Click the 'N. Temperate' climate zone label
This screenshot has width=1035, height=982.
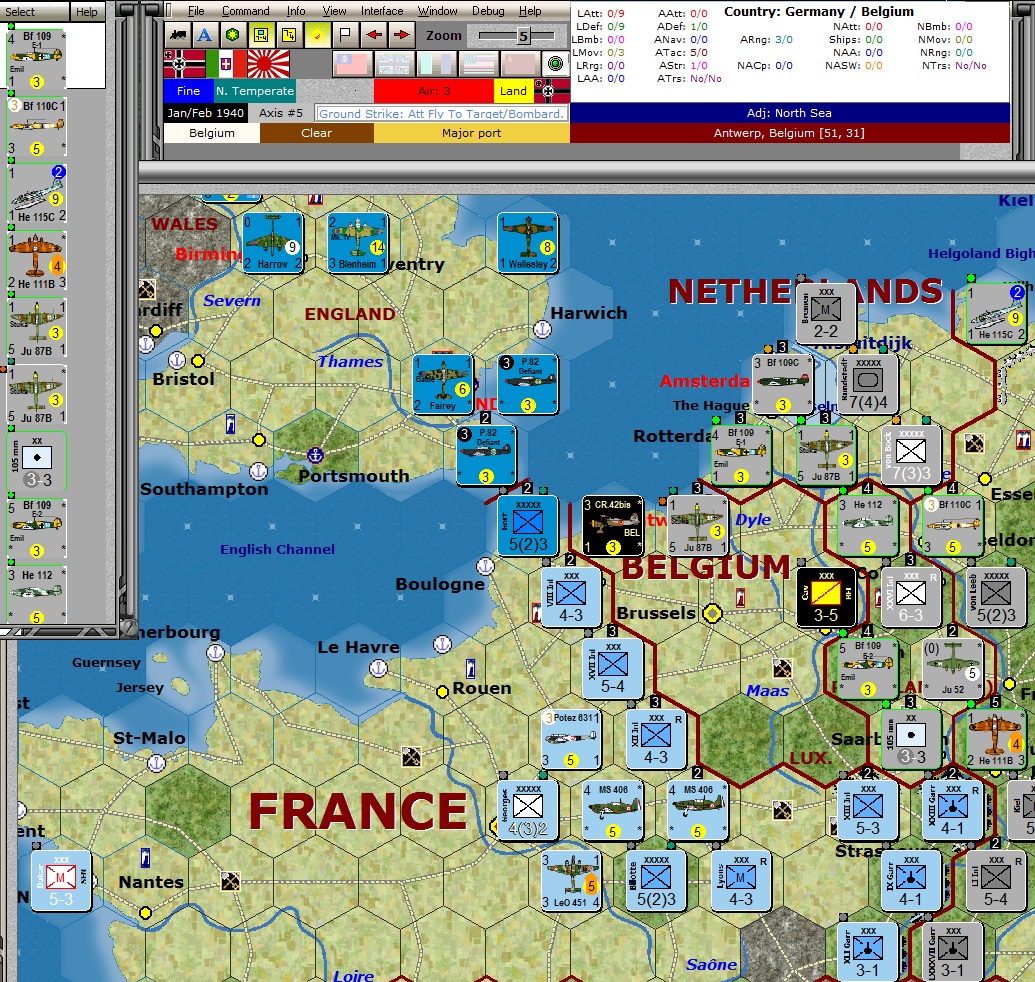coord(255,91)
